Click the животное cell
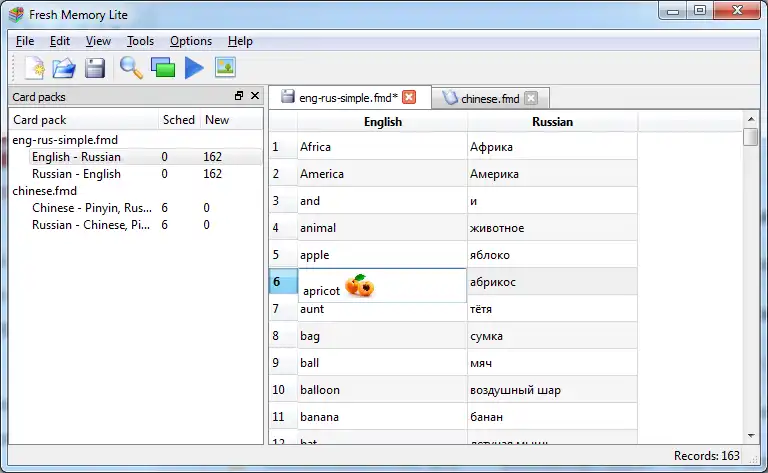This screenshot has height=473, width=768. click(552, 228)
